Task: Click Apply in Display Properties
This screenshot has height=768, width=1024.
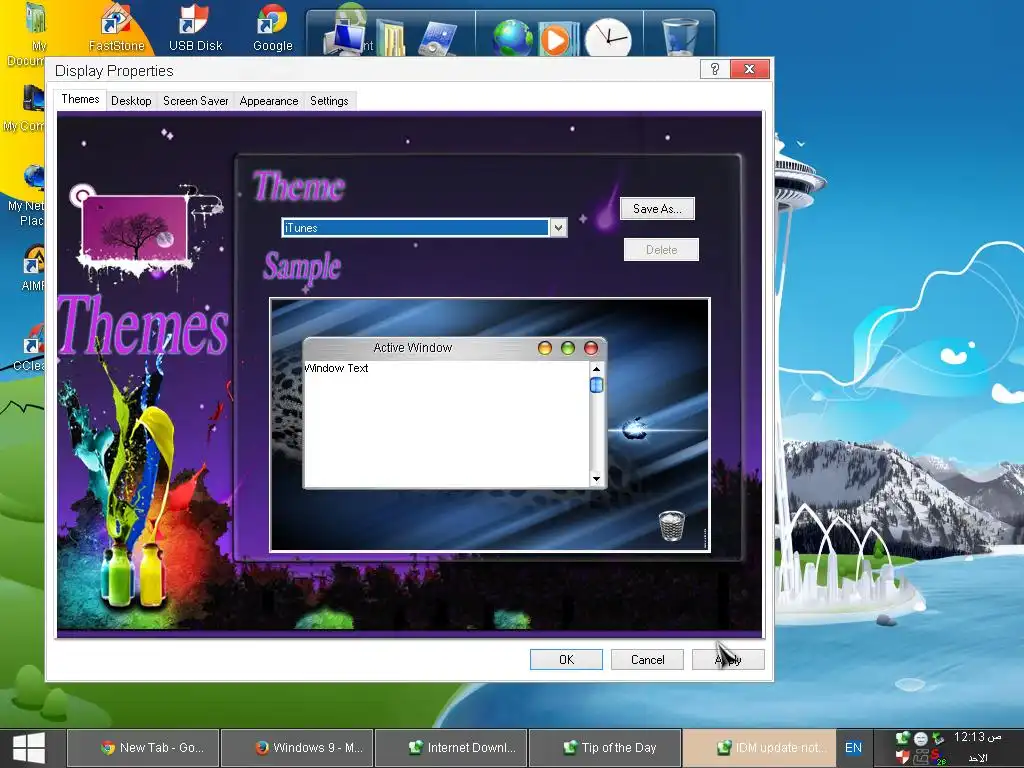Action: coord(728,660)
